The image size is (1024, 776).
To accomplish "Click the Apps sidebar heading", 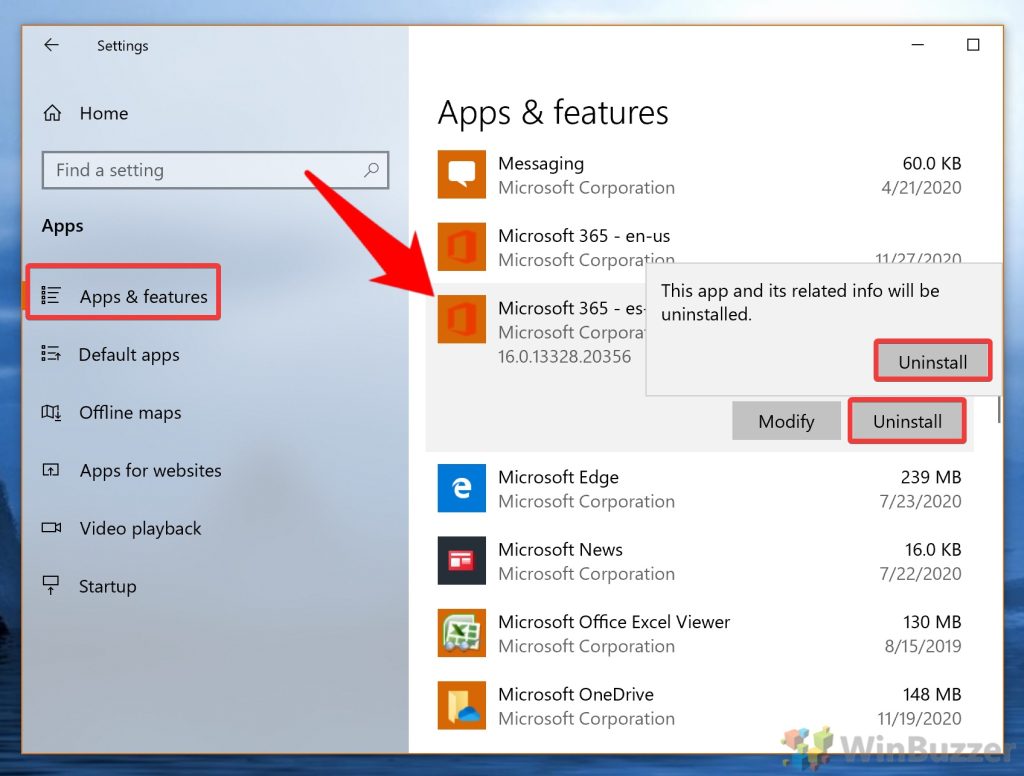I will (x=63, y=226).
